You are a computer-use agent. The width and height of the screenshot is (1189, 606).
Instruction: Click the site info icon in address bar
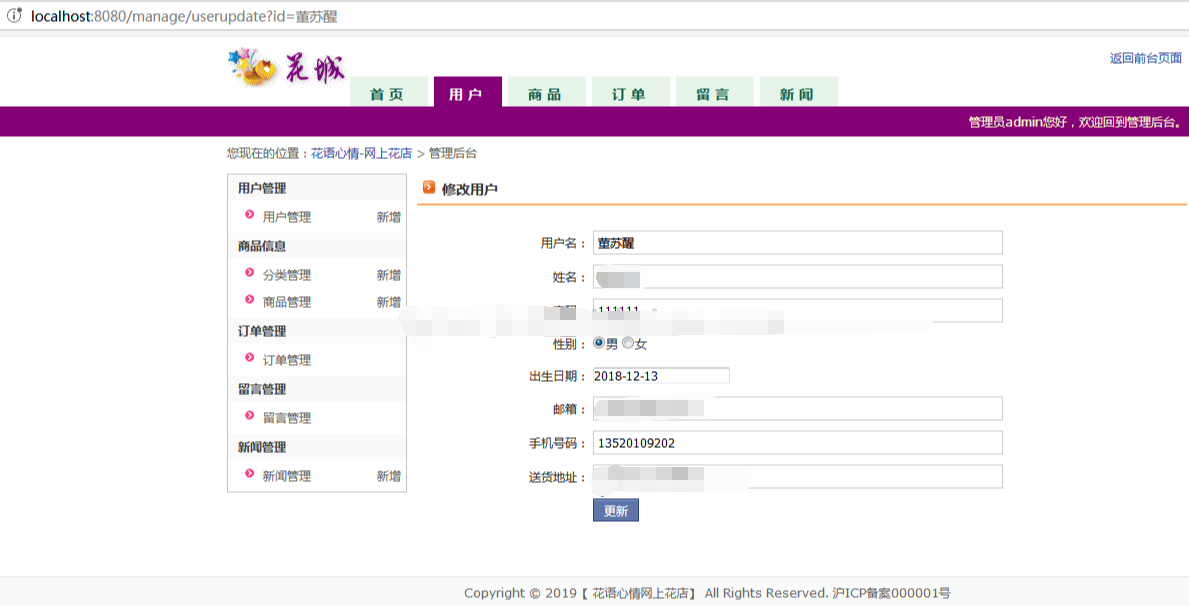click(14, 16)
